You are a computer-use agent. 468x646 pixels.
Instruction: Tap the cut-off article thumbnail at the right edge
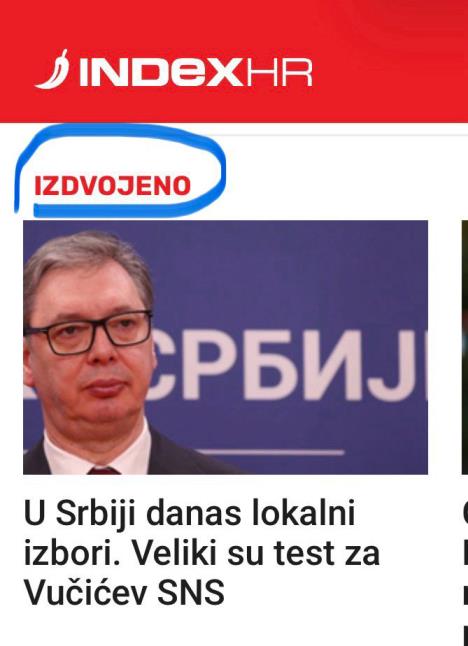coord(465,347)
